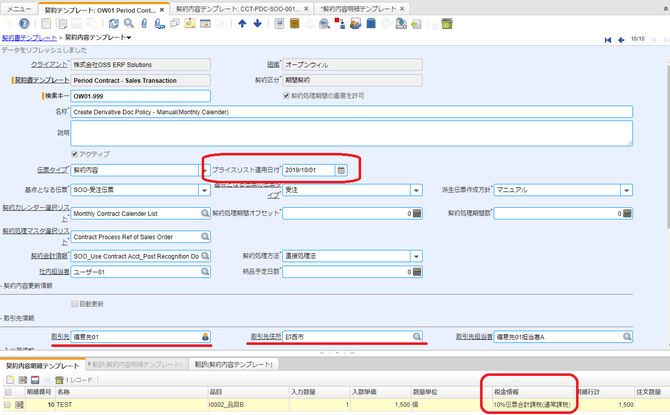The width and height of the screenshot is (670, 415).
Task: Open Active Workflows toolbar icon
Action: 340,24
